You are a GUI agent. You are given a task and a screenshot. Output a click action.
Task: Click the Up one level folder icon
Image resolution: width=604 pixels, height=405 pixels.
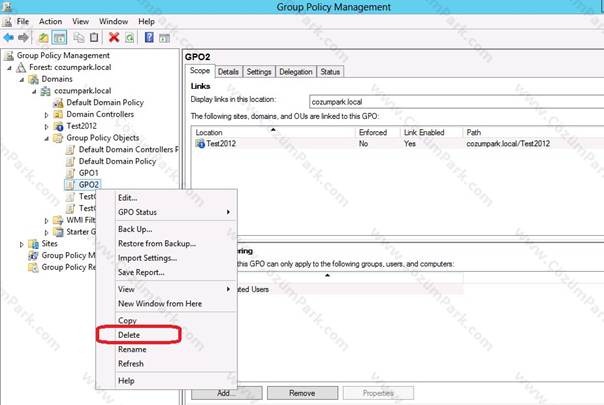coord(44,38)
